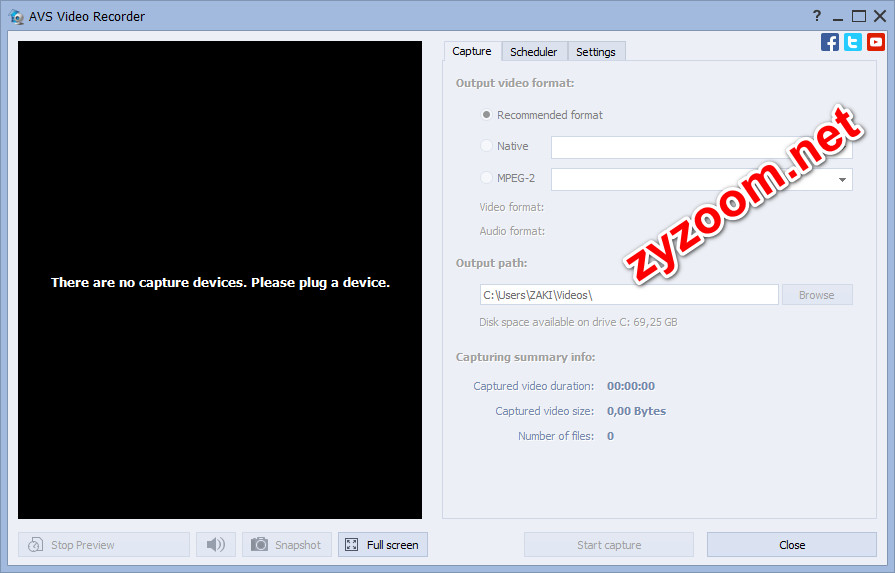Select the Native format radio button

(x=486, y=146)
